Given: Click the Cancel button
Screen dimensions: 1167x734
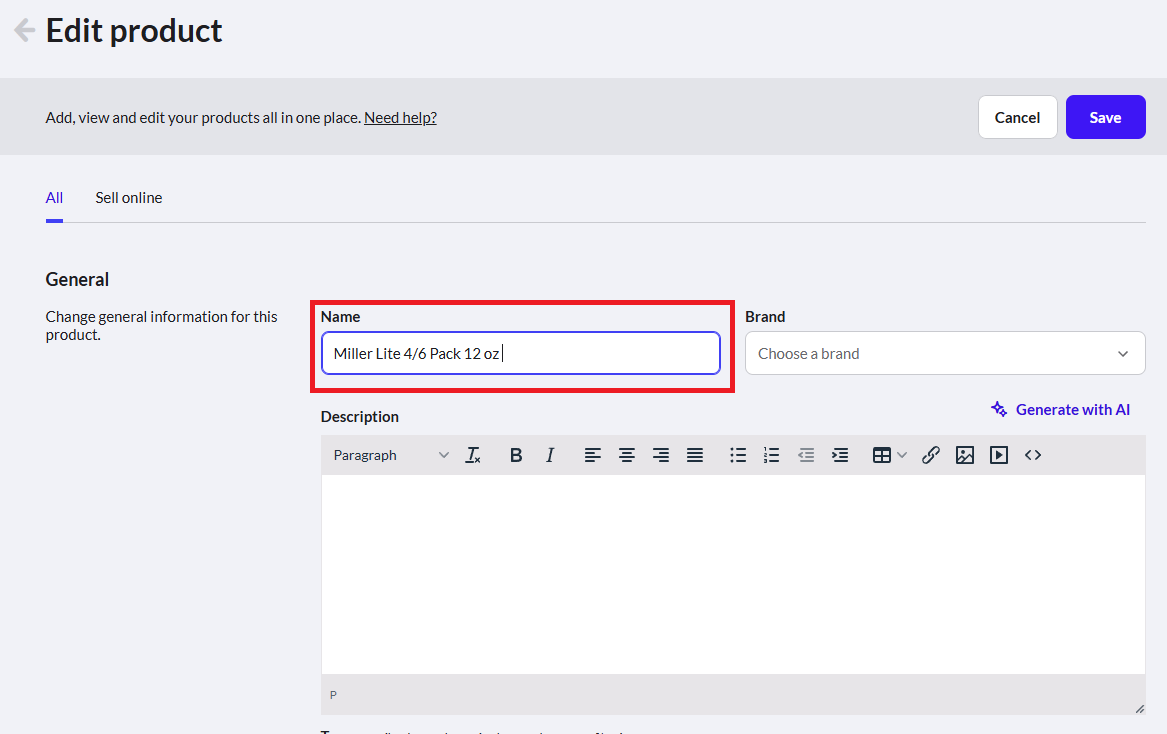Looking at the screenshot, I should 1017,117.
